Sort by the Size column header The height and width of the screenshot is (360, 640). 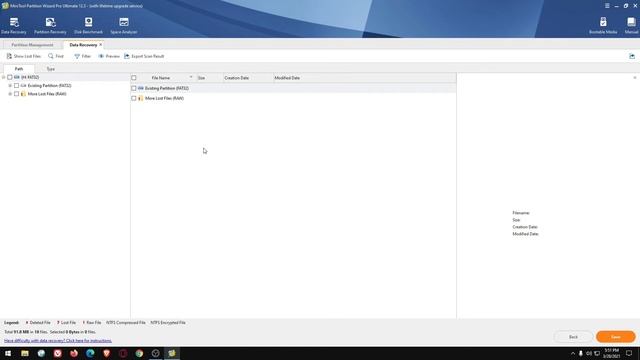pyautogui.click(x=209, y=78)
